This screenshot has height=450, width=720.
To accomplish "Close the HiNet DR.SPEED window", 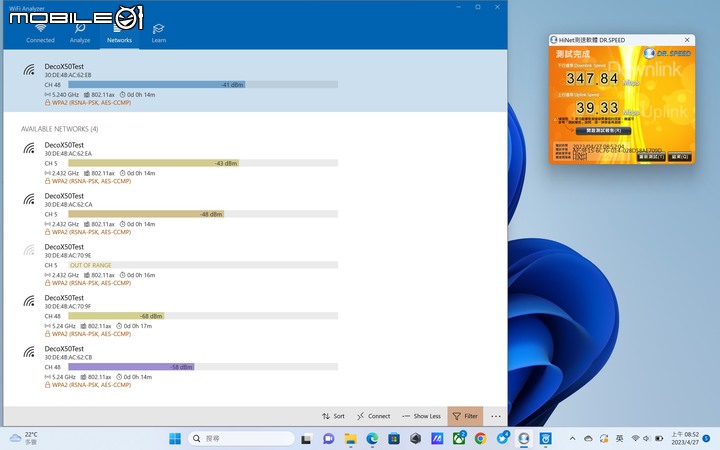I will [x=687, y=40].
